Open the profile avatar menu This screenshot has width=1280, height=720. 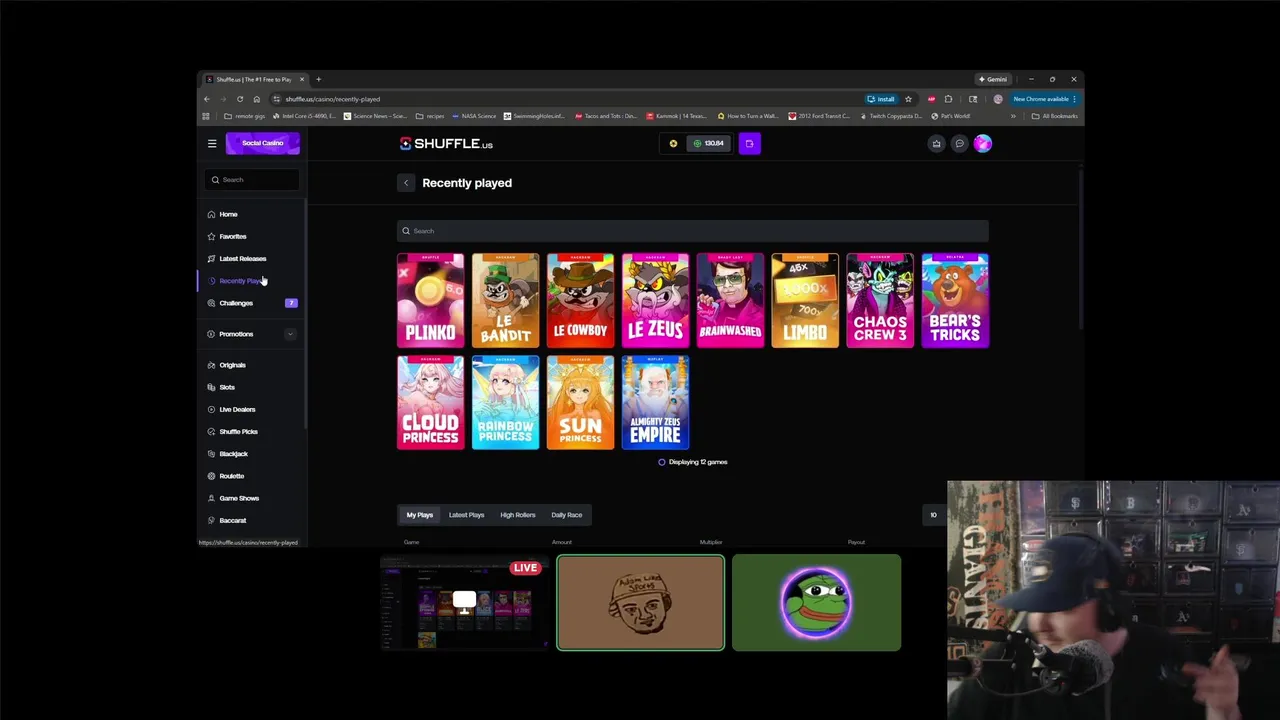coord(983,144)
